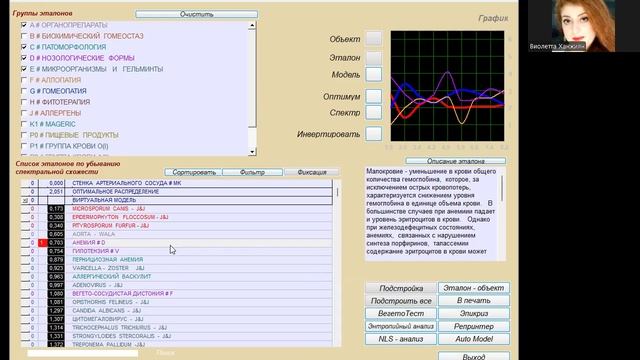
Task: Select row CANDIDA ALBICANS - J&J
Action: pos(177,311)
